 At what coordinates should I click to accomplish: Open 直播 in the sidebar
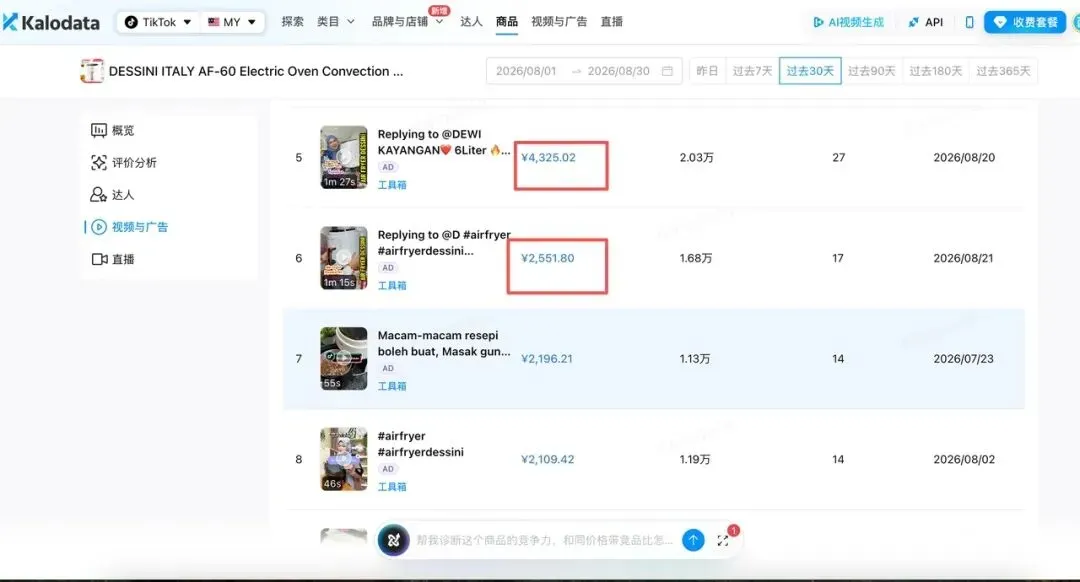click(113, 259)
